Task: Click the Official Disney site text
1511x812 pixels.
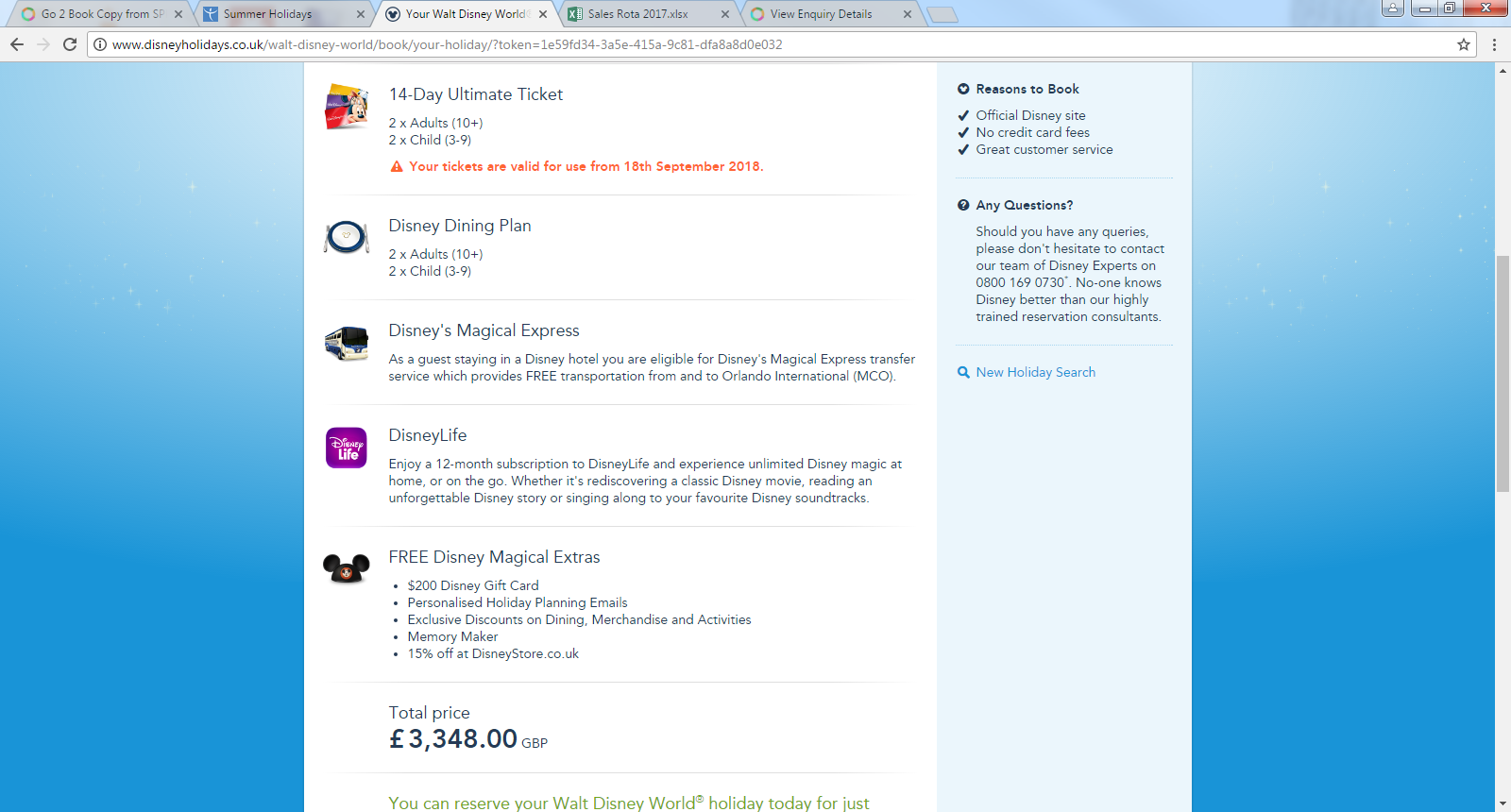Action: point(1031,115)
